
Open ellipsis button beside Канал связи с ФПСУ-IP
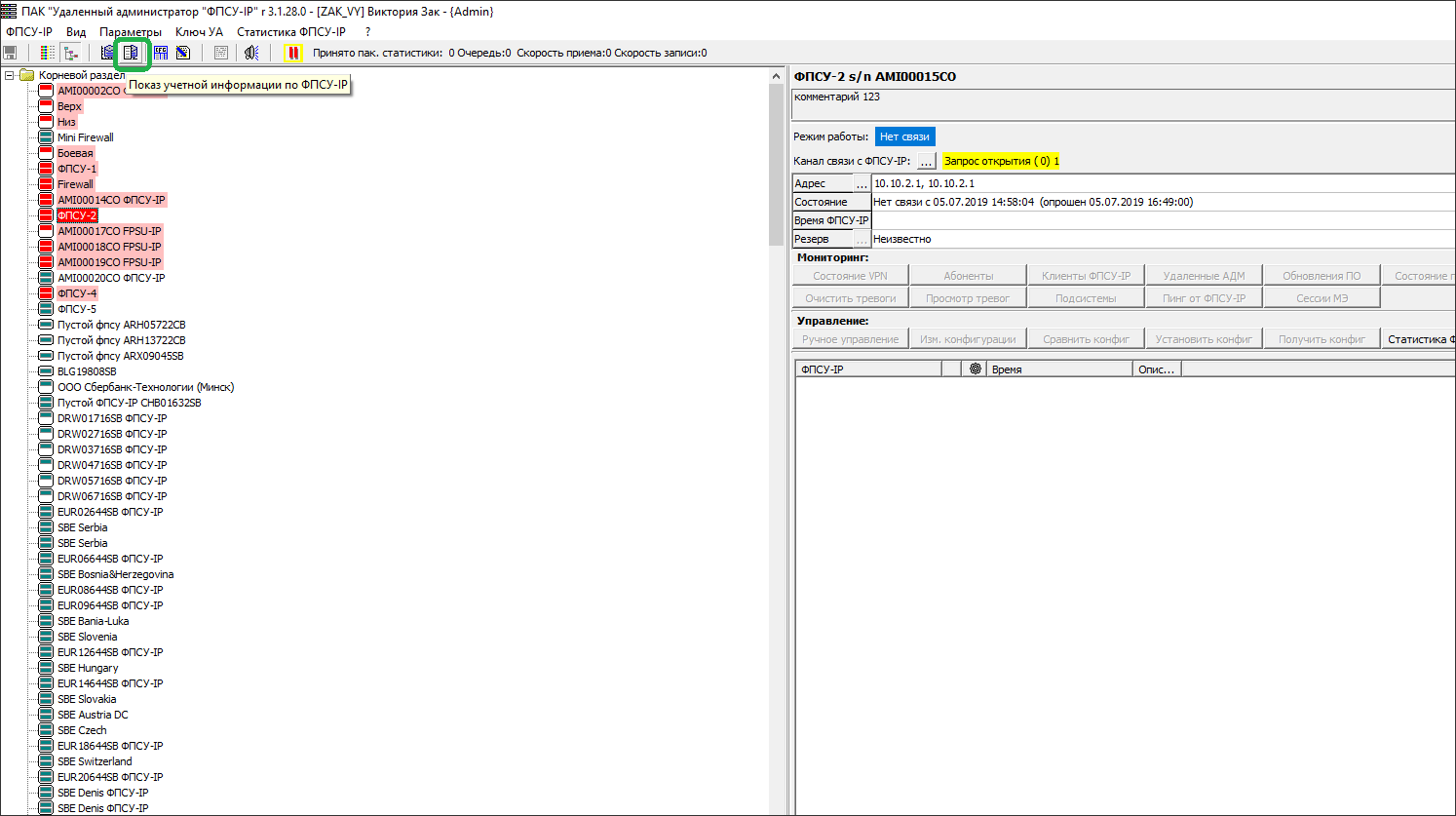pos(926,161)
